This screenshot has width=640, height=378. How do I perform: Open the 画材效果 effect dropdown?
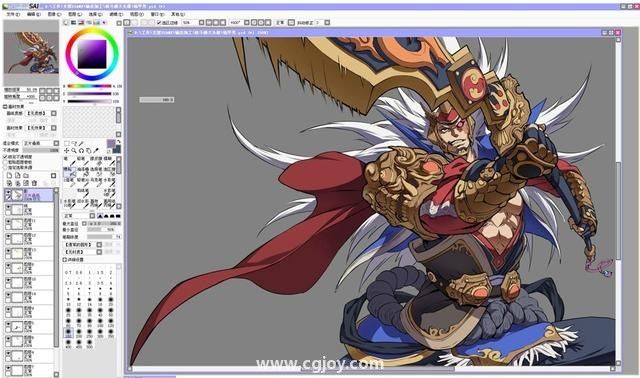coord(53,128)
